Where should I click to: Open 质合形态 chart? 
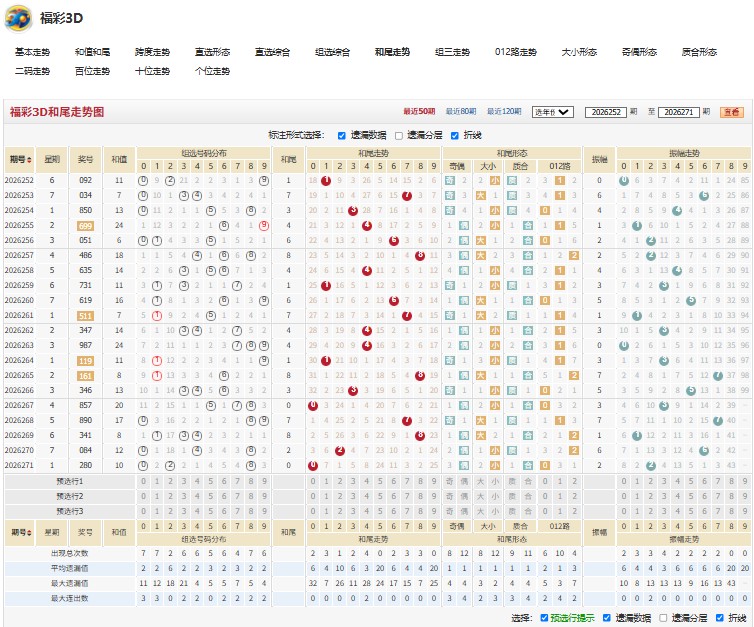(700, 52)
